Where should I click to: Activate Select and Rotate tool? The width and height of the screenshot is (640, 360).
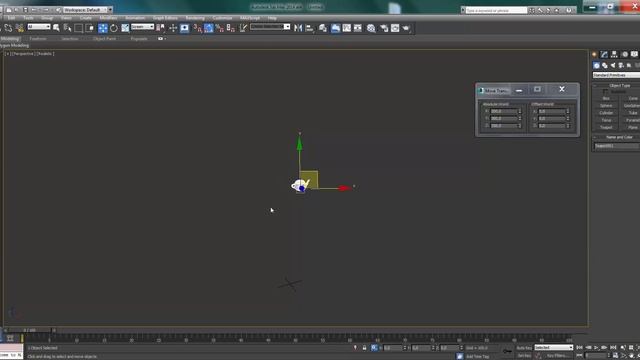pos(113,28)
